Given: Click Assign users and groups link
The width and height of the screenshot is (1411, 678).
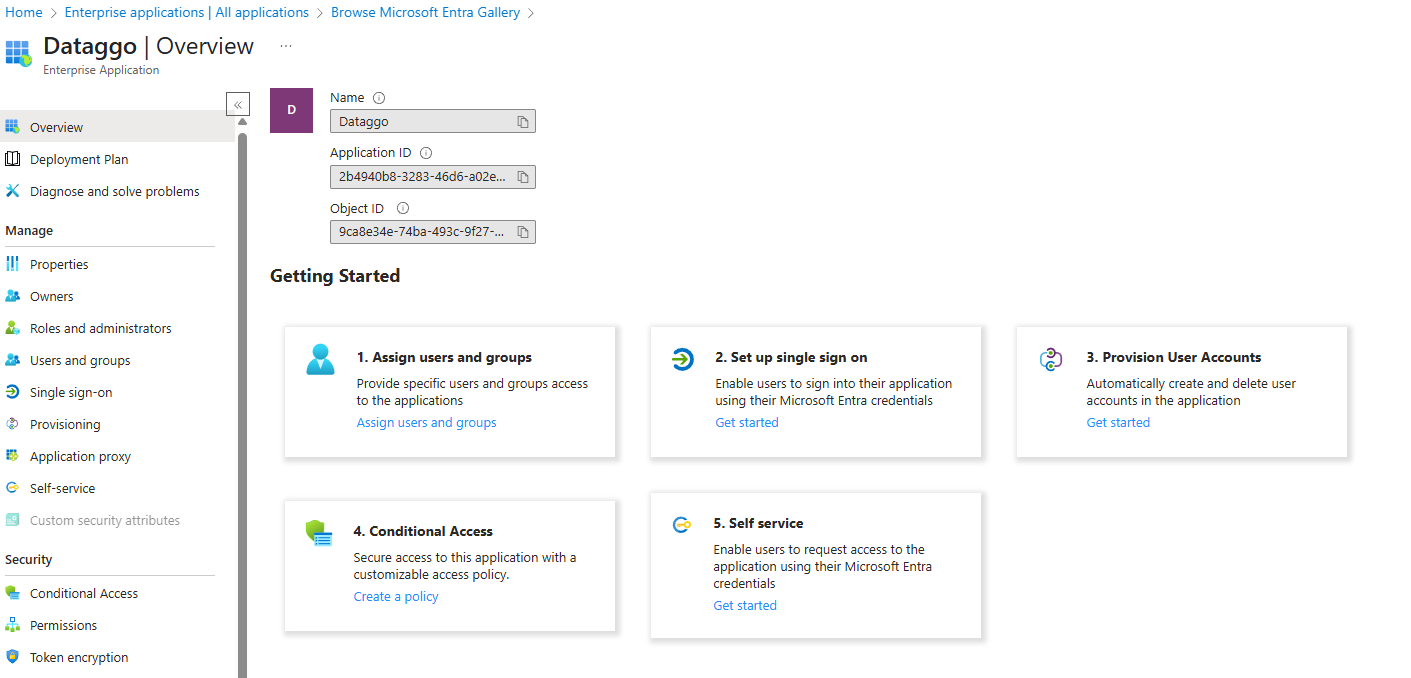Looking at the screenshot, I should [426, 422].
